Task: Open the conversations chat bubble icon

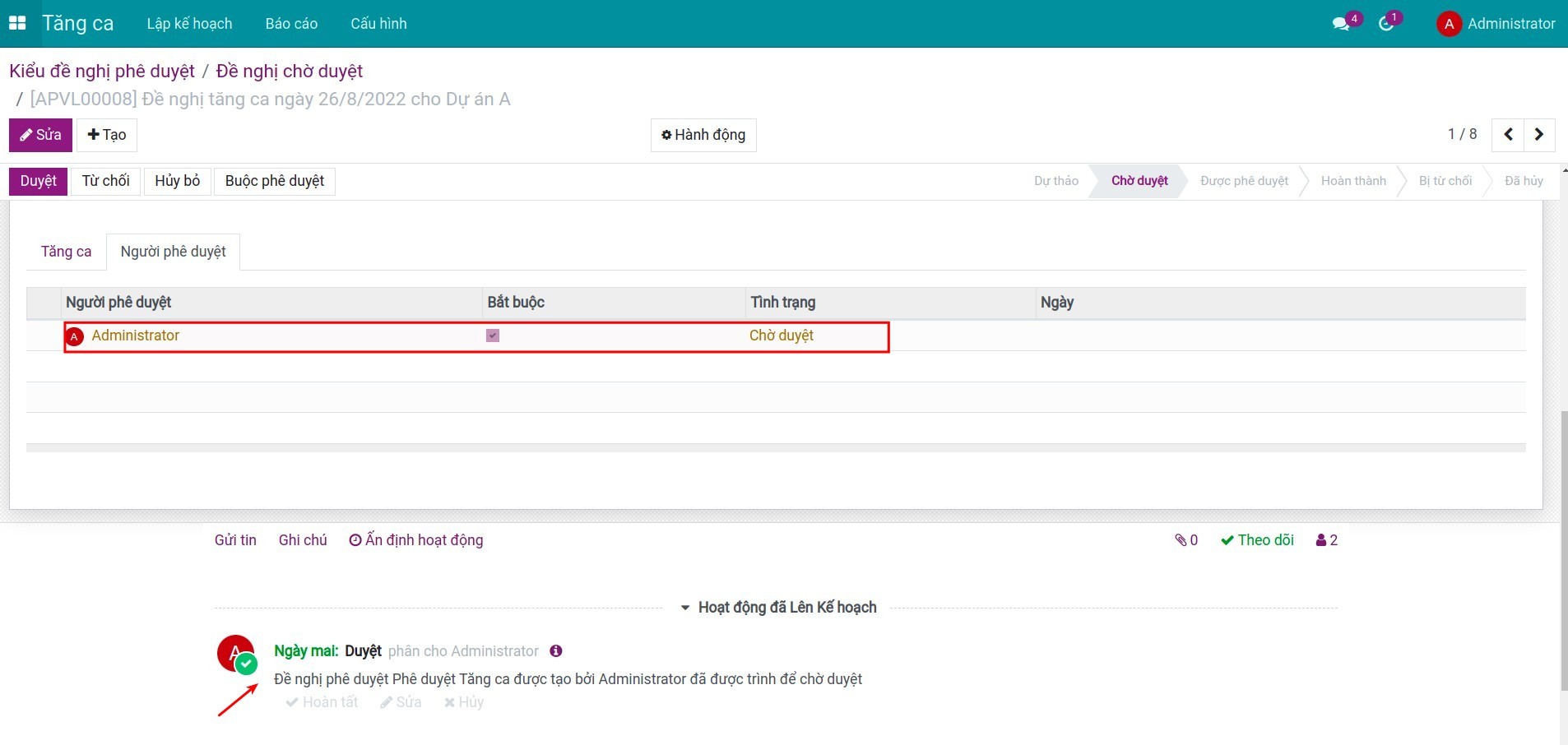Action: coord(1341,23)
